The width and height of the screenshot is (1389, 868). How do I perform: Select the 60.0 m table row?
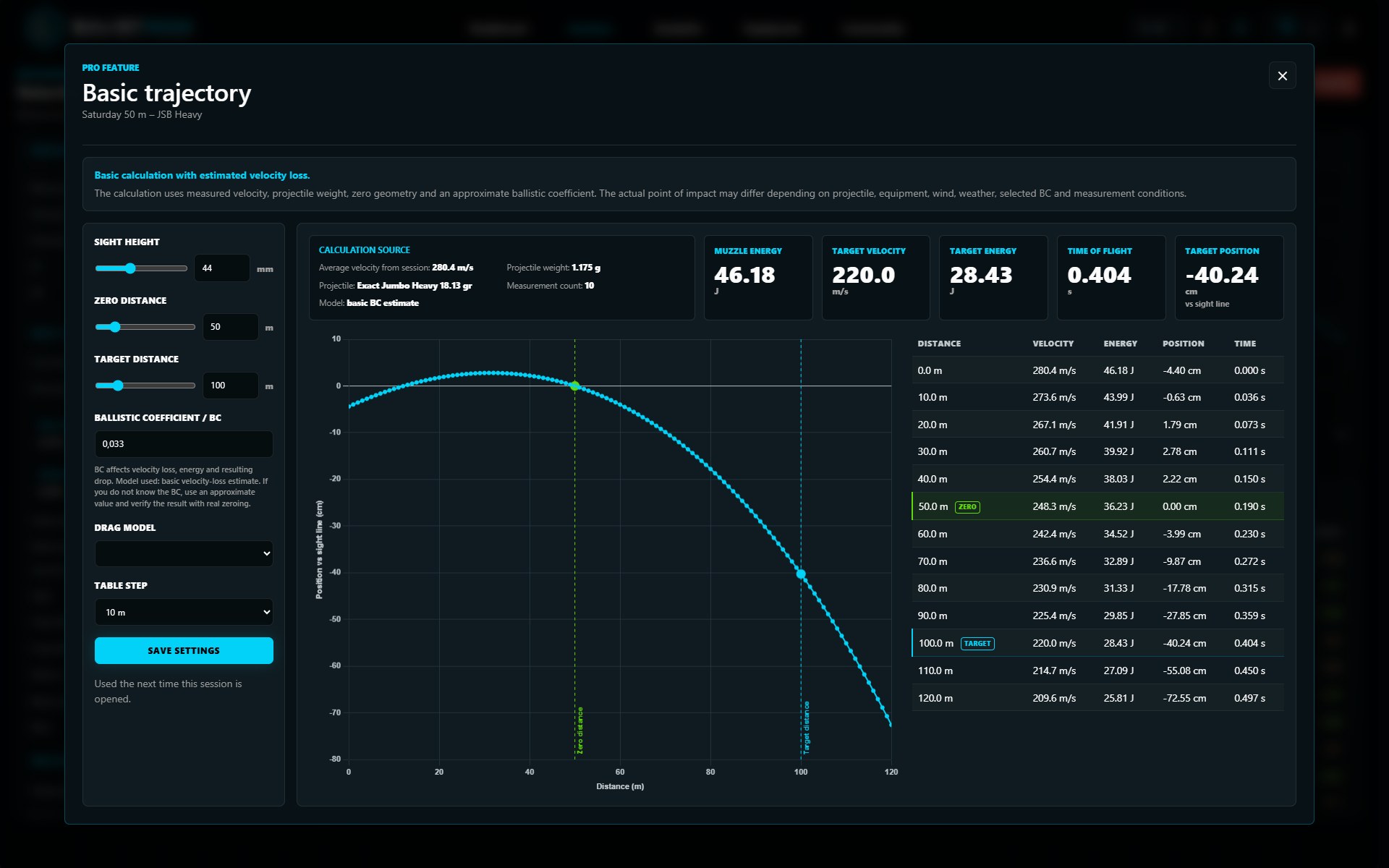tap(1097, 534)
